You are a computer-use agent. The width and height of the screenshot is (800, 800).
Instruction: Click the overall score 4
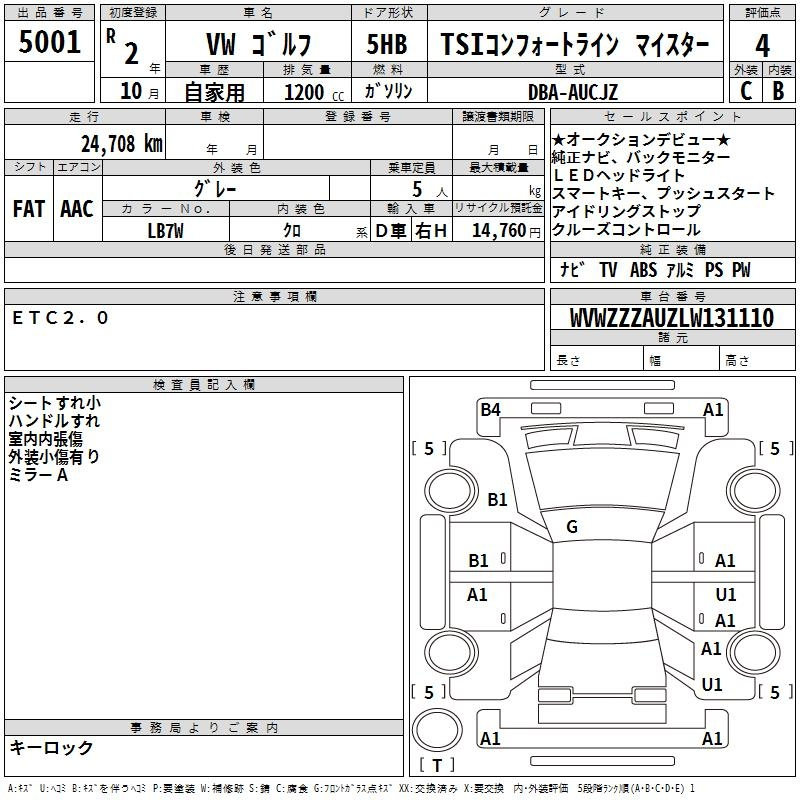(762, 45)
